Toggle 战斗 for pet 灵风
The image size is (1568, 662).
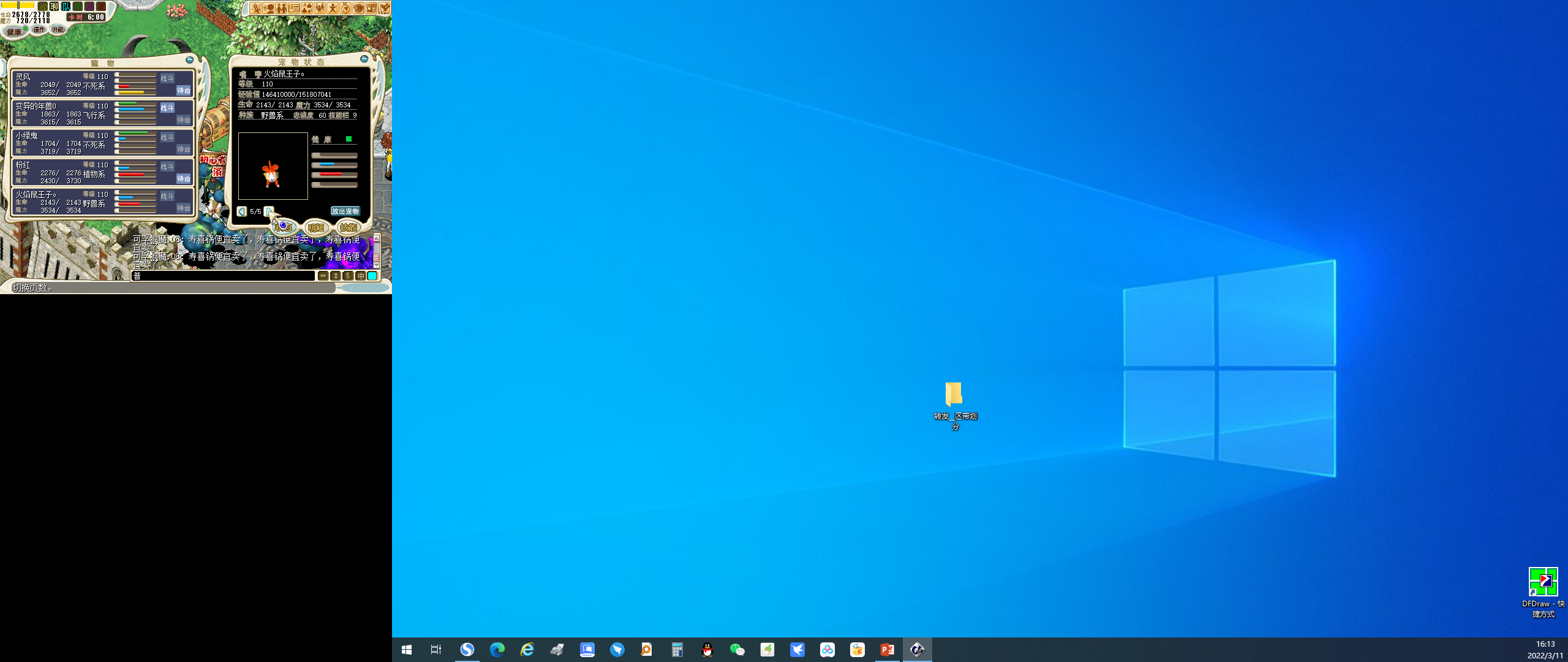(167, 78)
